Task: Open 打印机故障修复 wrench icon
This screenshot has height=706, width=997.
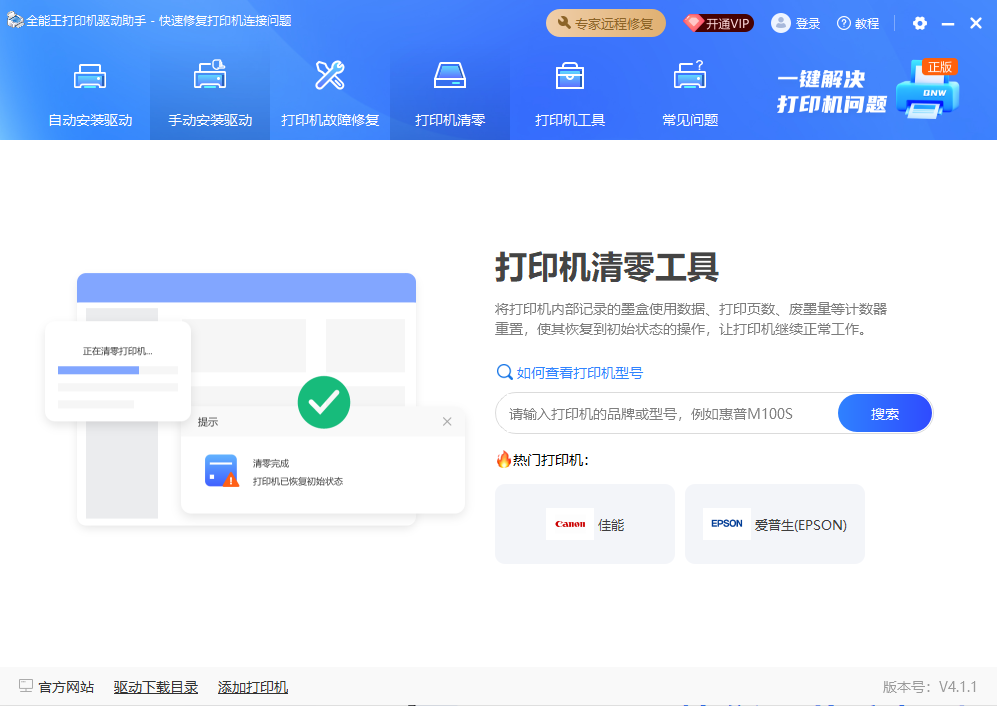Action: pyautogui.click(x=330, y=77)
